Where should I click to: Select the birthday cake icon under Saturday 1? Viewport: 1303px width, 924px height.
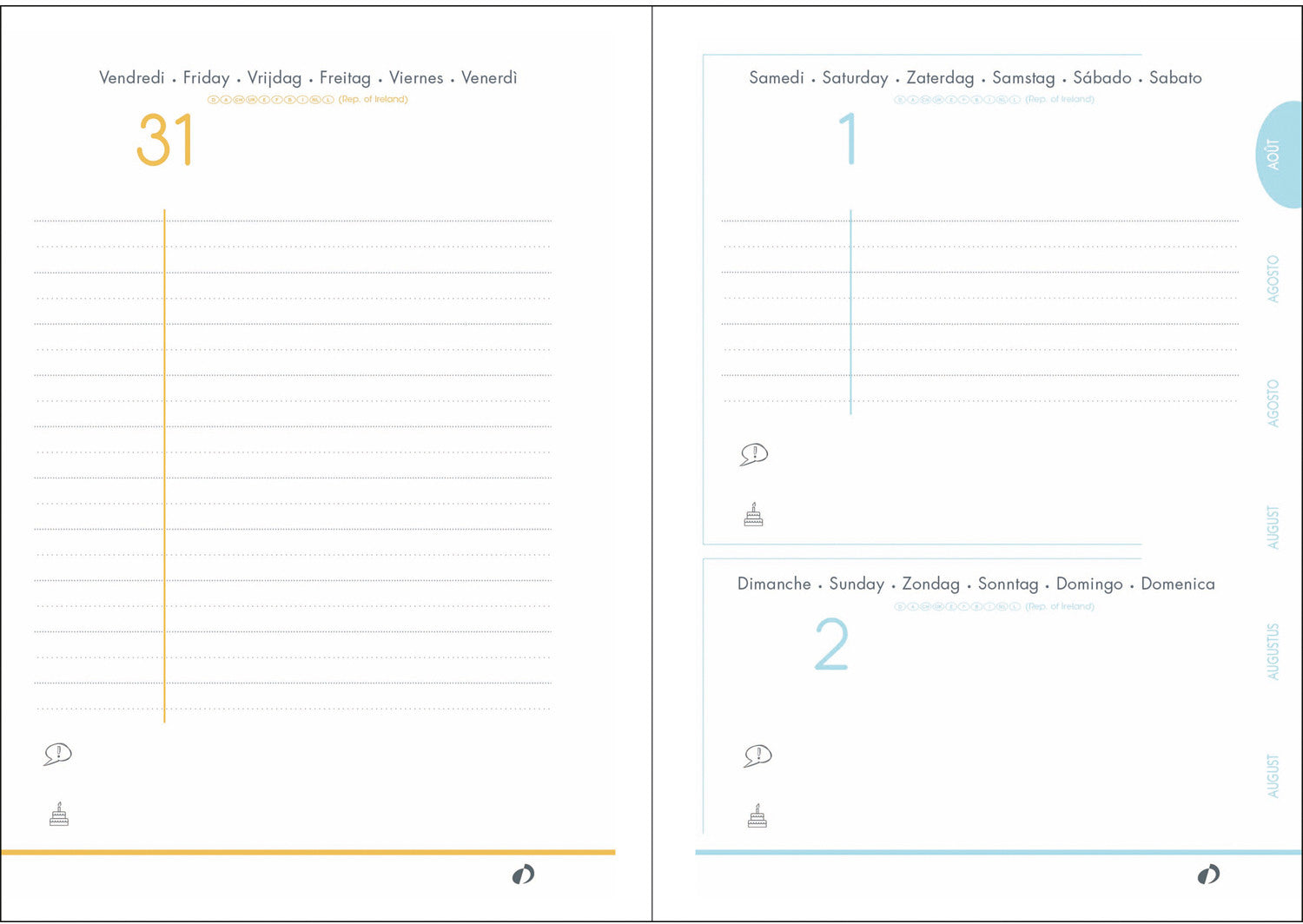tap(753, 515)
